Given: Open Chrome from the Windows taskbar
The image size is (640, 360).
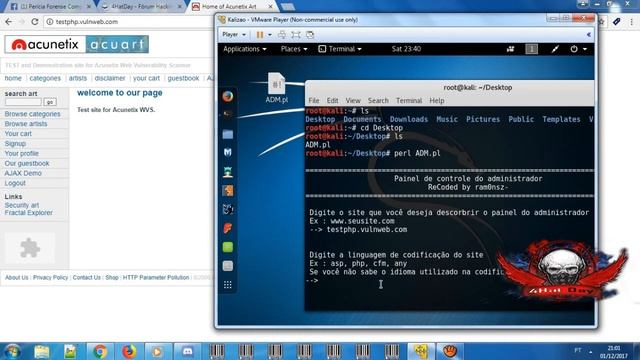Looking at the screenshot, I should click(100, 351).
